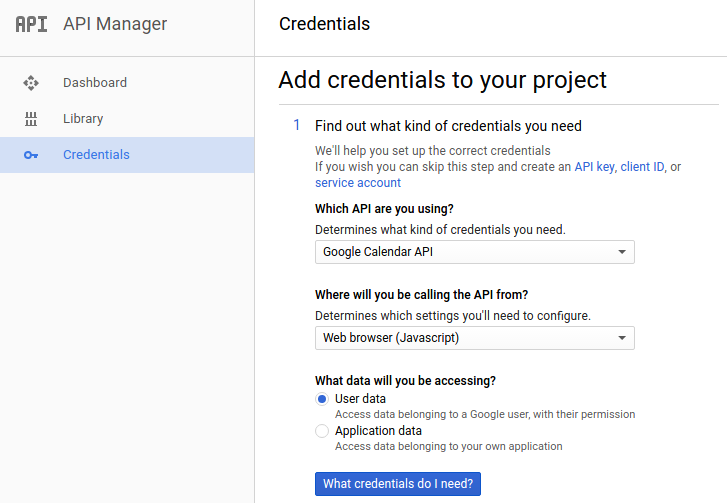727x503 pixels.
Task: Click the arrow on the calling-from dropdown
Action: [622, 338]
